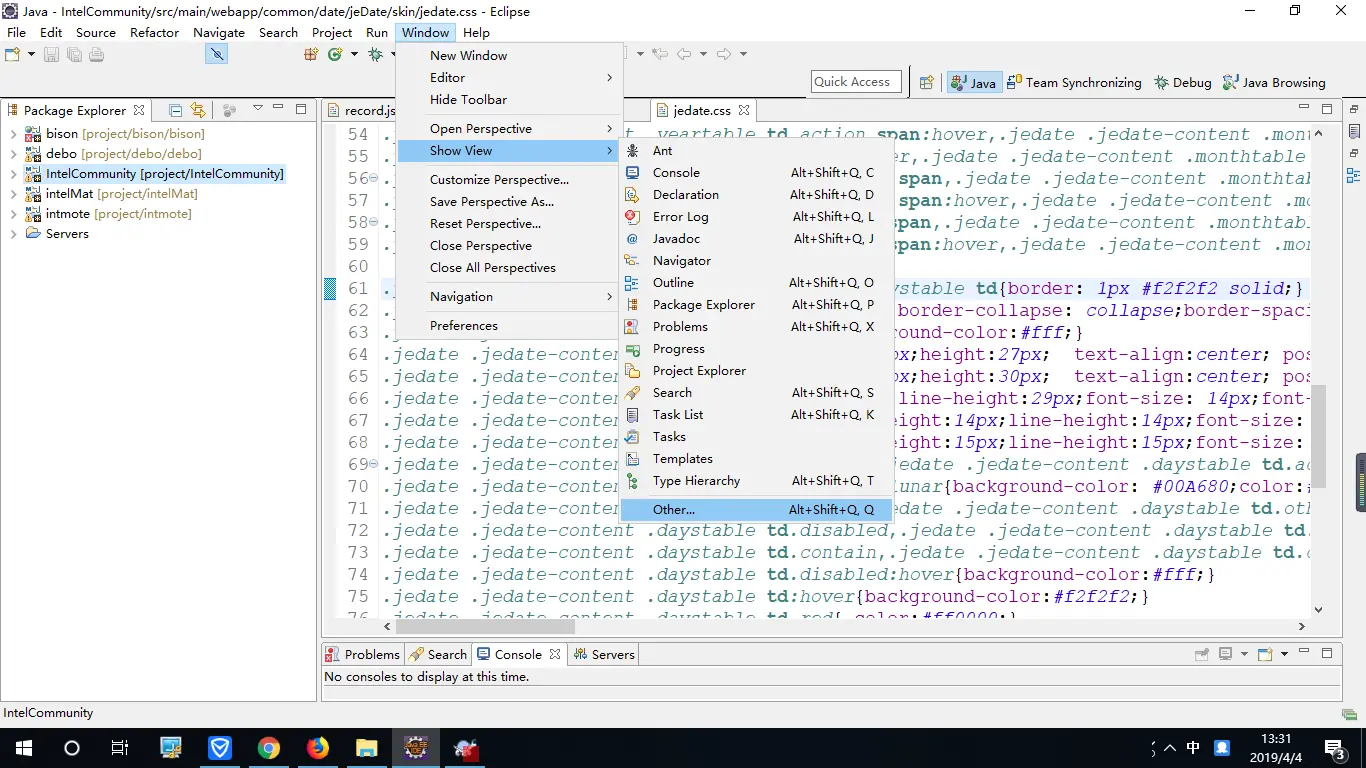Image resolution: width=1366 pixels, height=768 pixels.
Task: Focus the Quick Access field
Action: pos(856,82)
